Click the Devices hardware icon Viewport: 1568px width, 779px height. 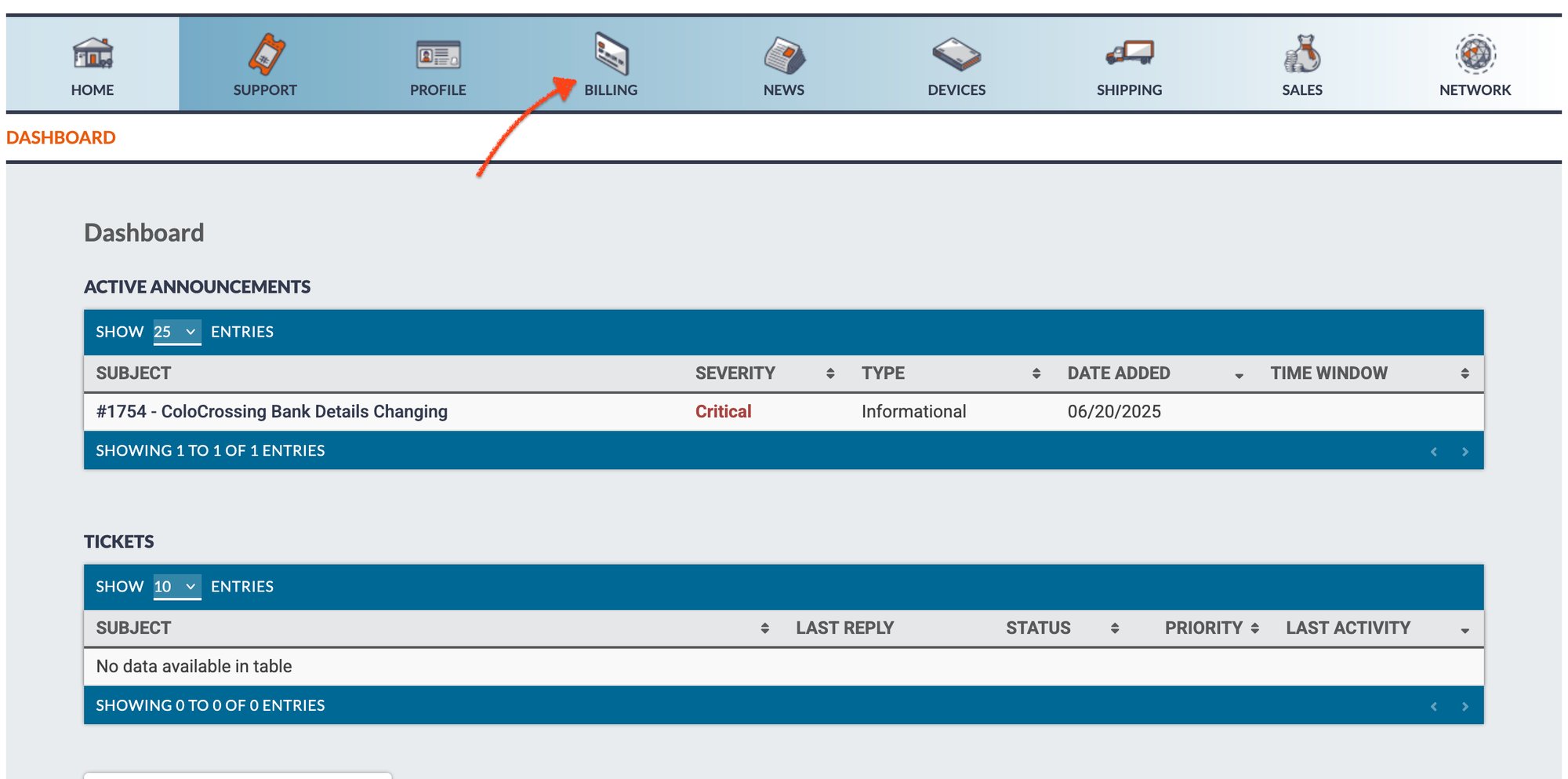(x=956, y=55)
